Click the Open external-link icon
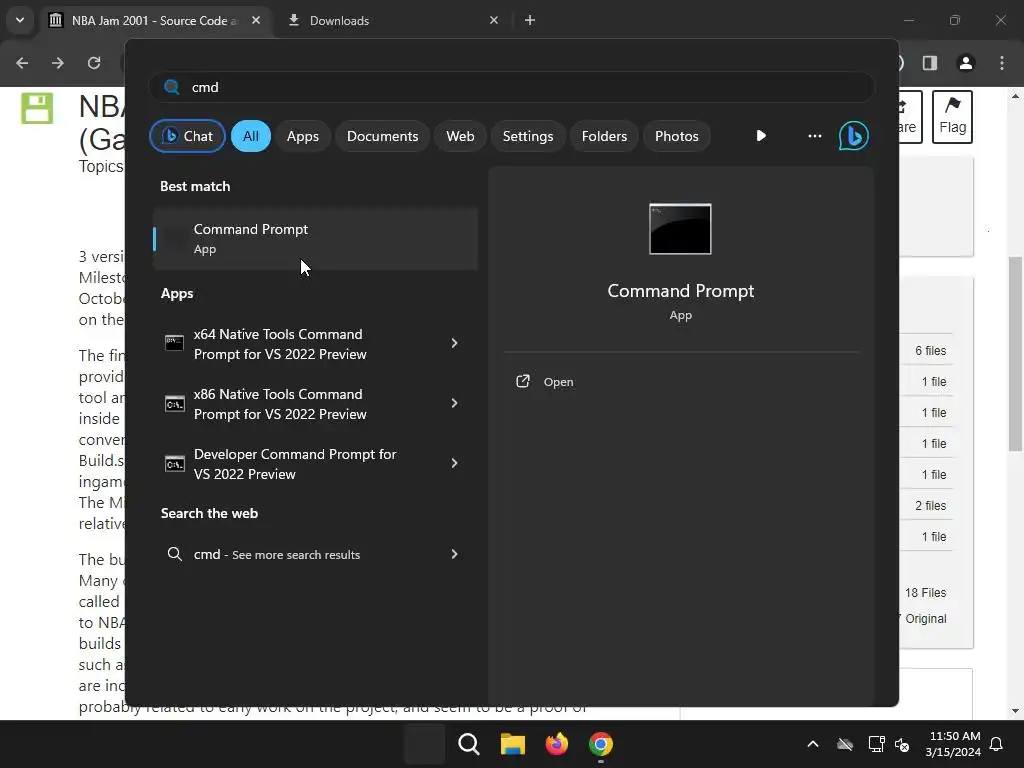Image resolution: width=1024 pixels, height=768 pixels. 522,381
